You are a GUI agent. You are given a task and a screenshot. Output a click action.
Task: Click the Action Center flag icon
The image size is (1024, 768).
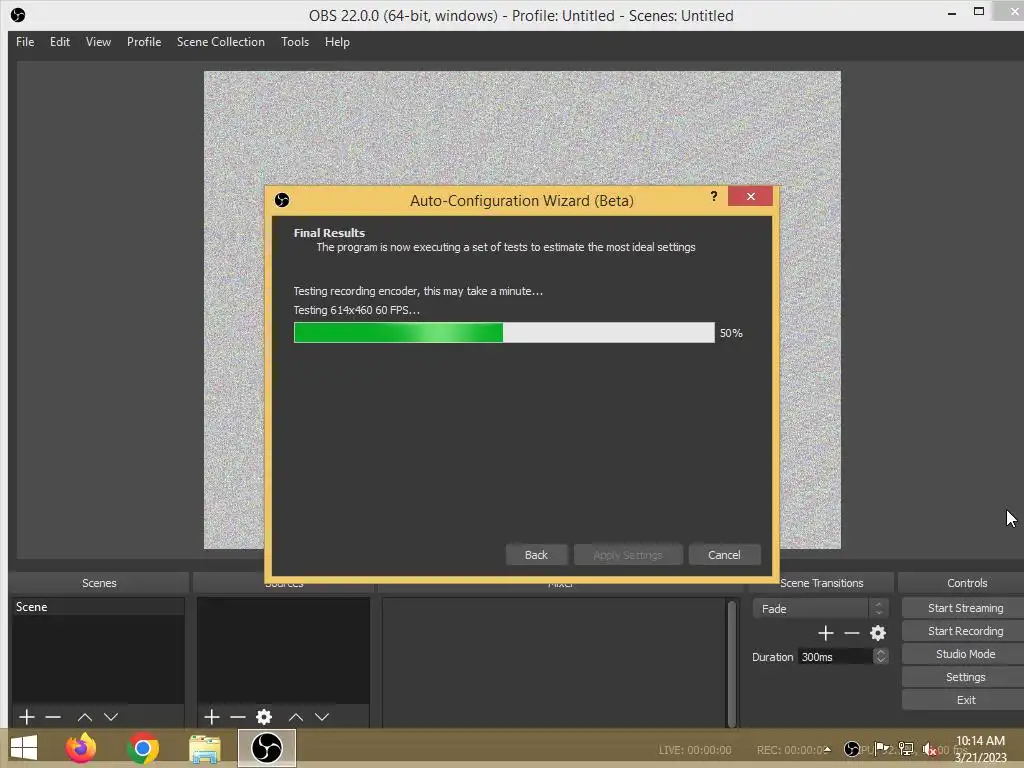881,749
